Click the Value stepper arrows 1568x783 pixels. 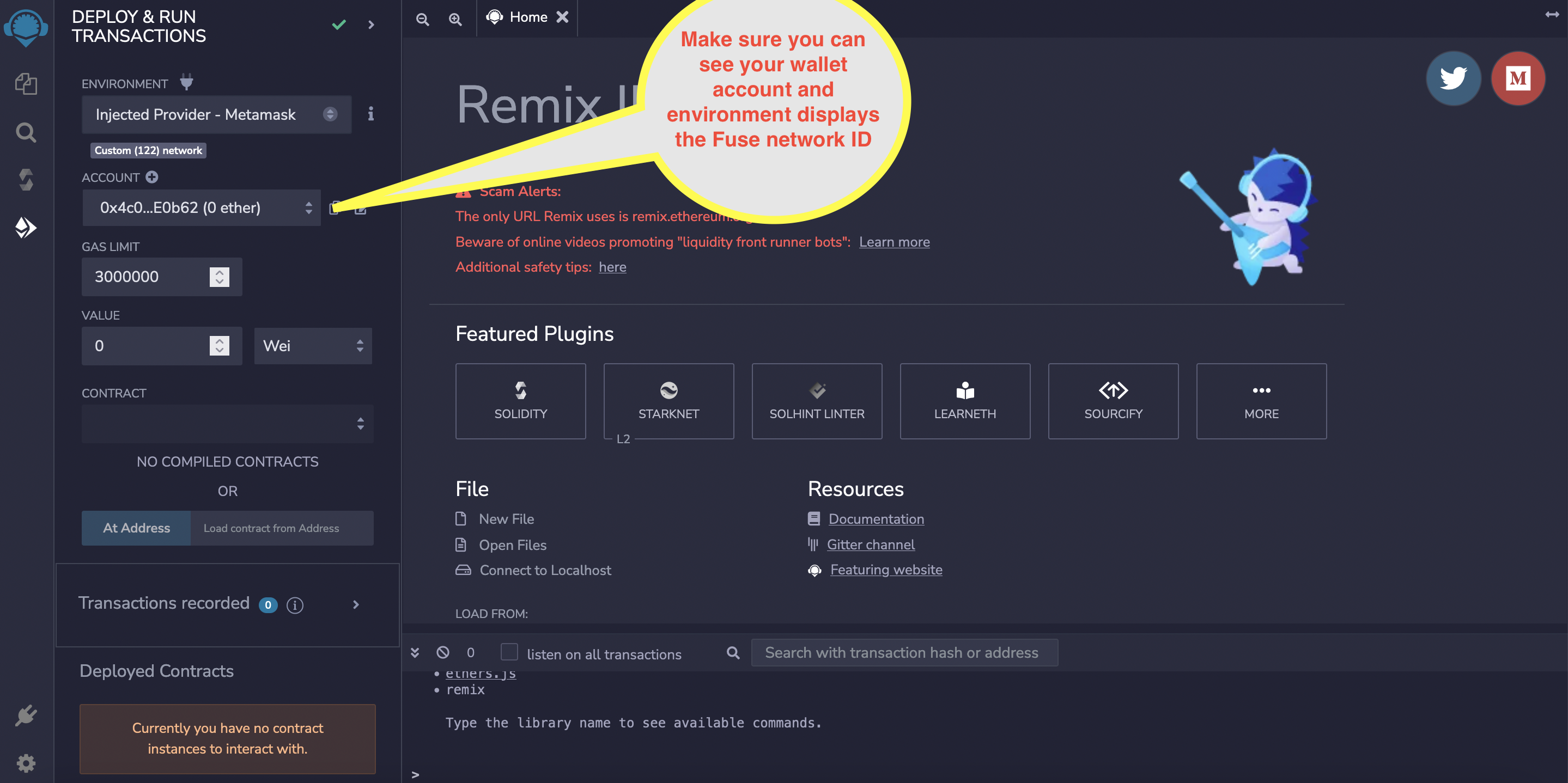pyautogui.click(x=219, y=346)
